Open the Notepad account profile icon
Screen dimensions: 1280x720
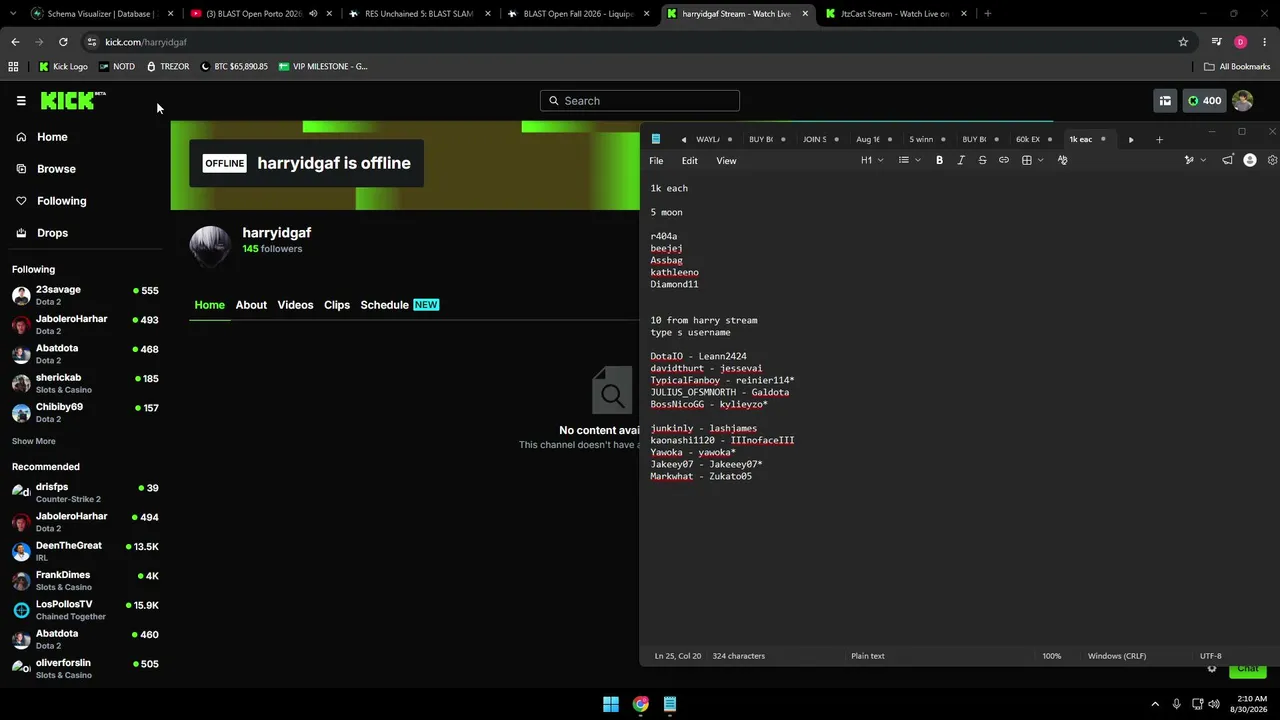click(1250, 160)
